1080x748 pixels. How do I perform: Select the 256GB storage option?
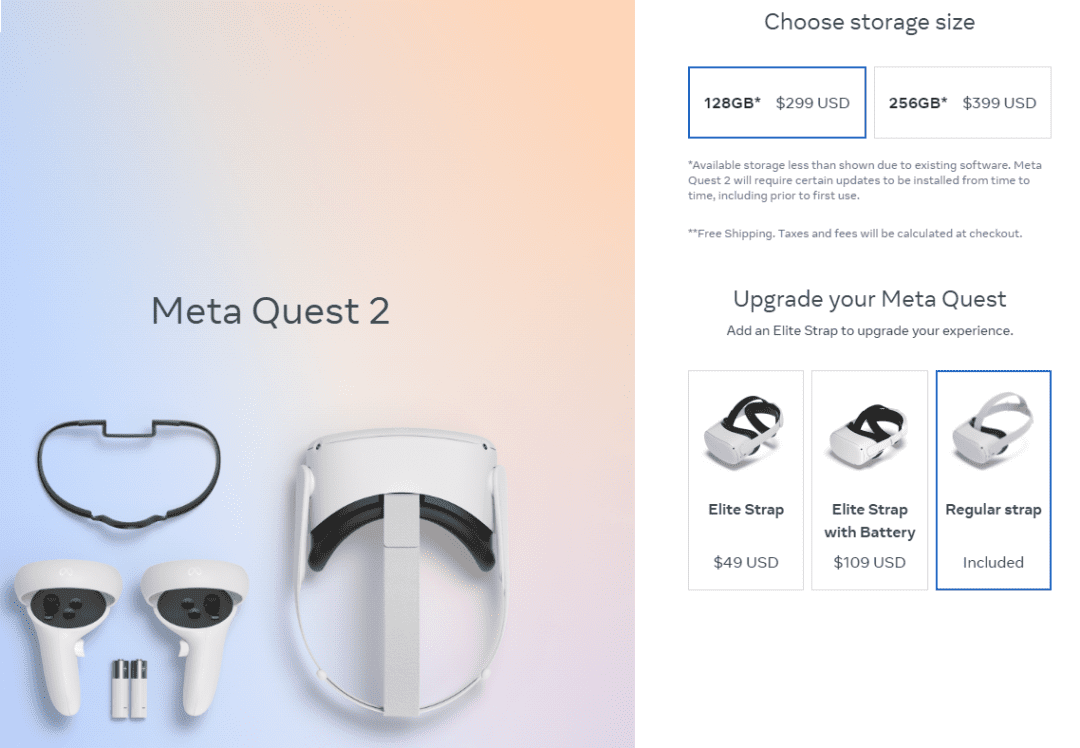tap(962, 102)
